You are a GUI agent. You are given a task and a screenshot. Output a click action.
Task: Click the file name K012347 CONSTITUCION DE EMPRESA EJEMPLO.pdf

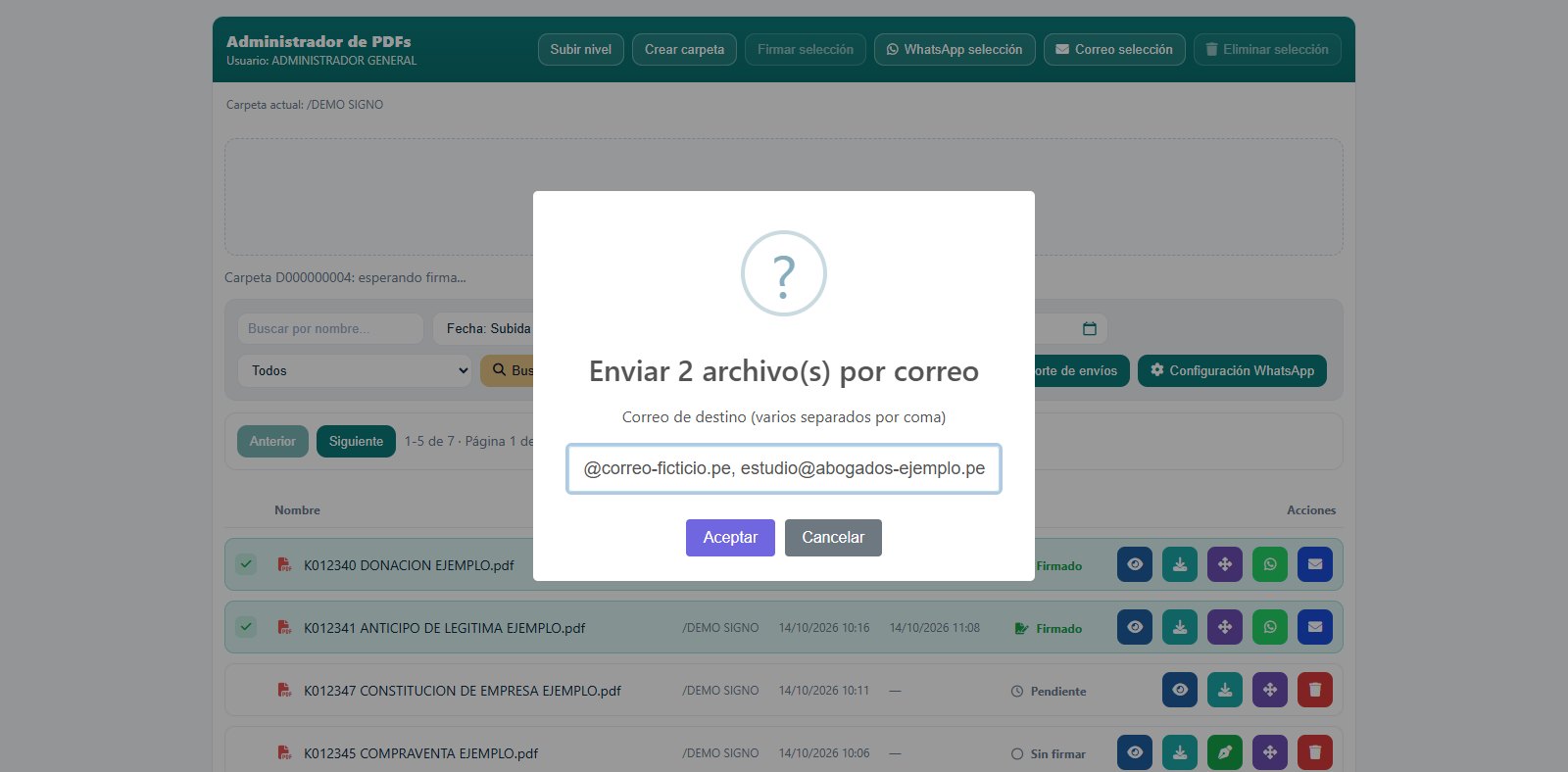tap(463, 691)
